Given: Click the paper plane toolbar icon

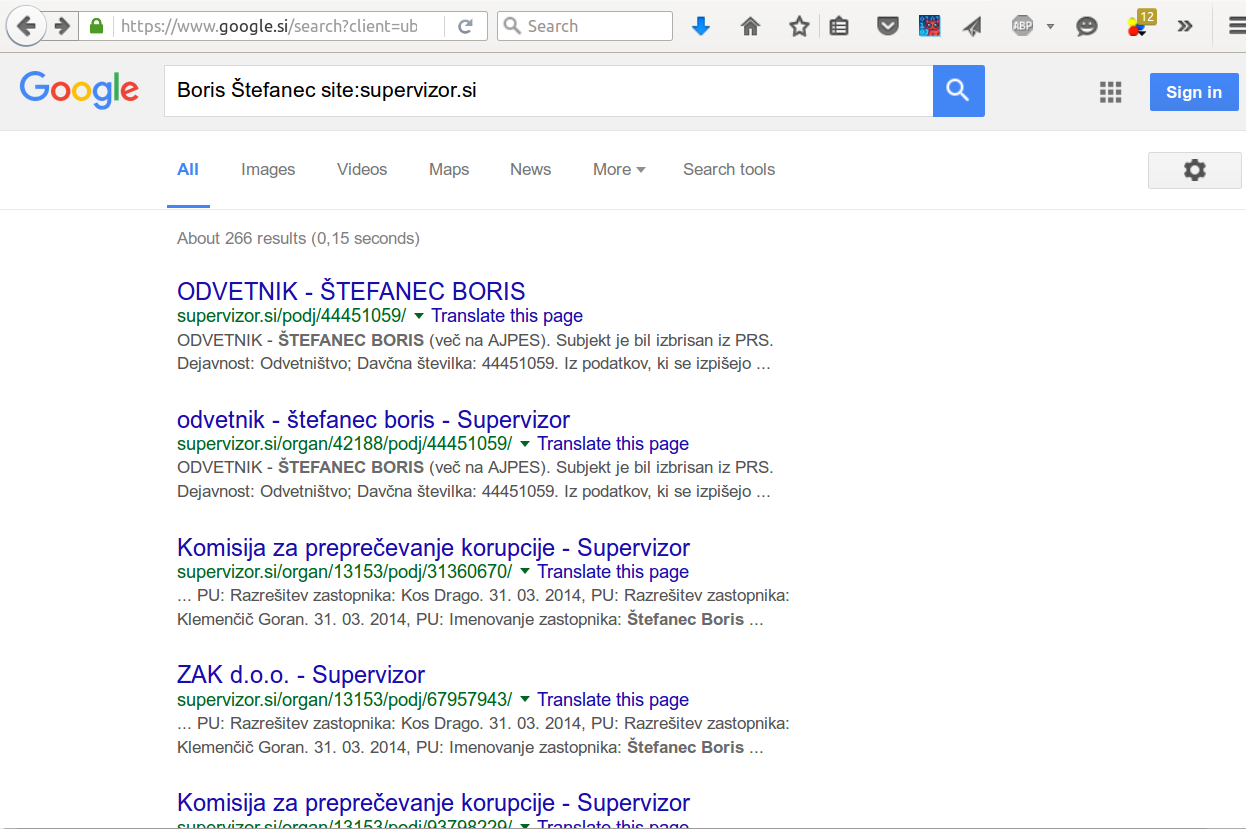Looking at the screenshot, I should tap(972, 27).
